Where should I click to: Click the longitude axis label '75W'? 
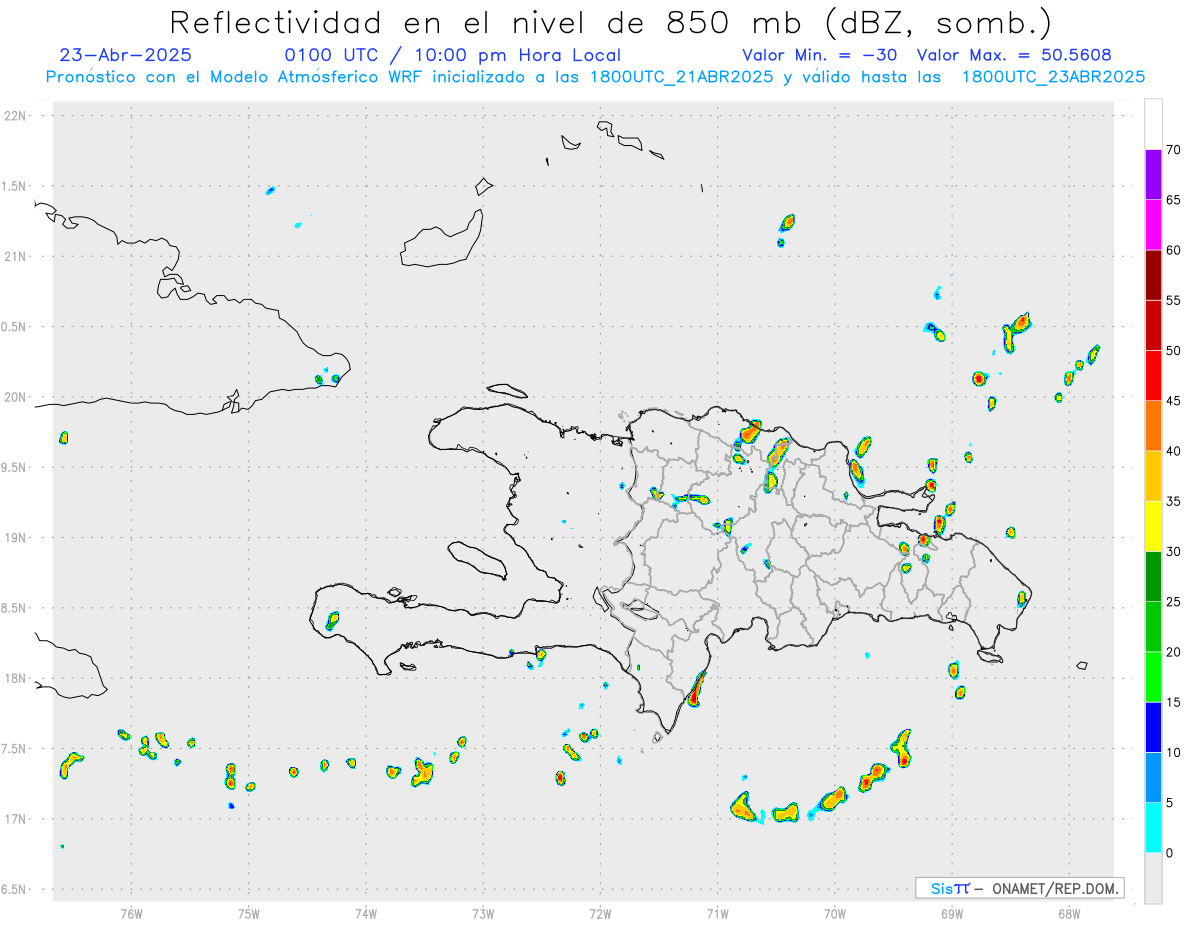248,913
